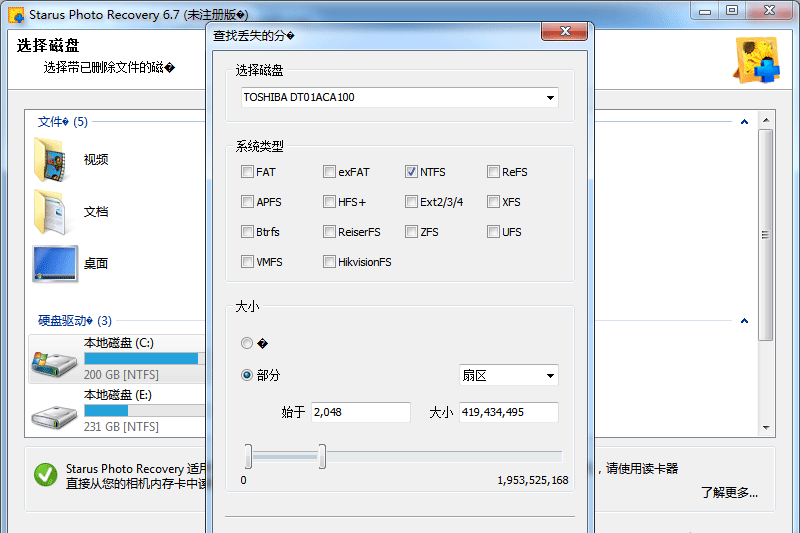
Task: Open the Documents folder icon
Action: coord(51,212)
